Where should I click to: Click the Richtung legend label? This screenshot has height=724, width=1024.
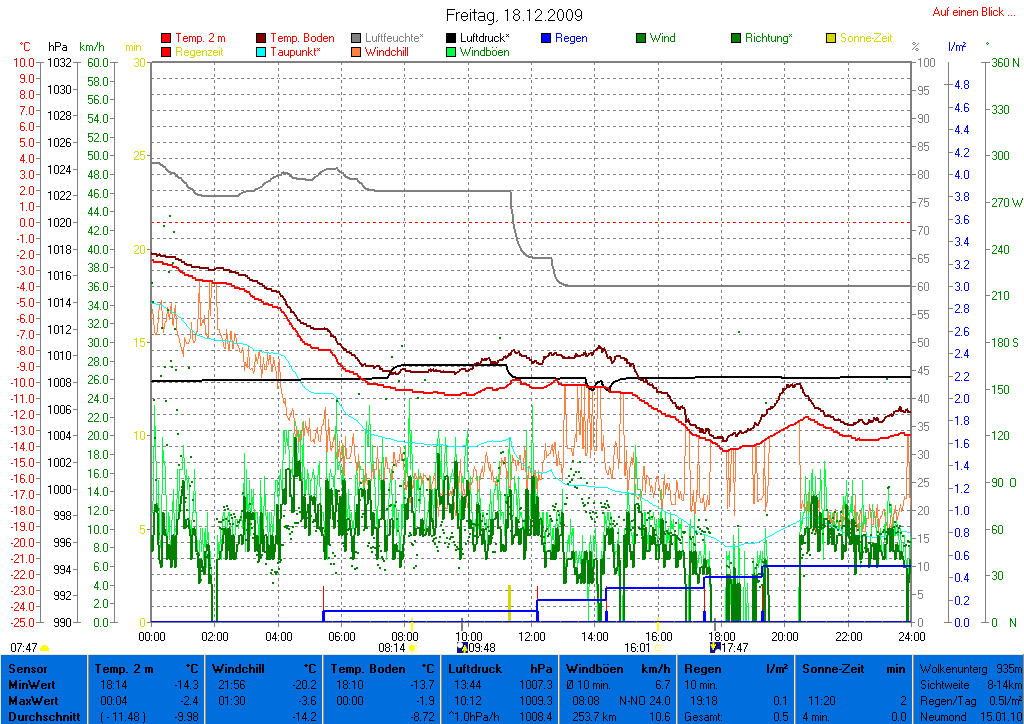(x=769, y=38)
